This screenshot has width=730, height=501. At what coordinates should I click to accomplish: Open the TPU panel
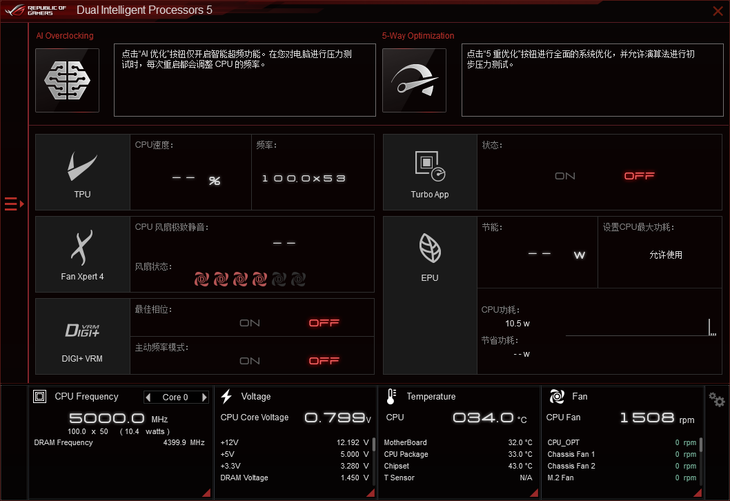82,172
